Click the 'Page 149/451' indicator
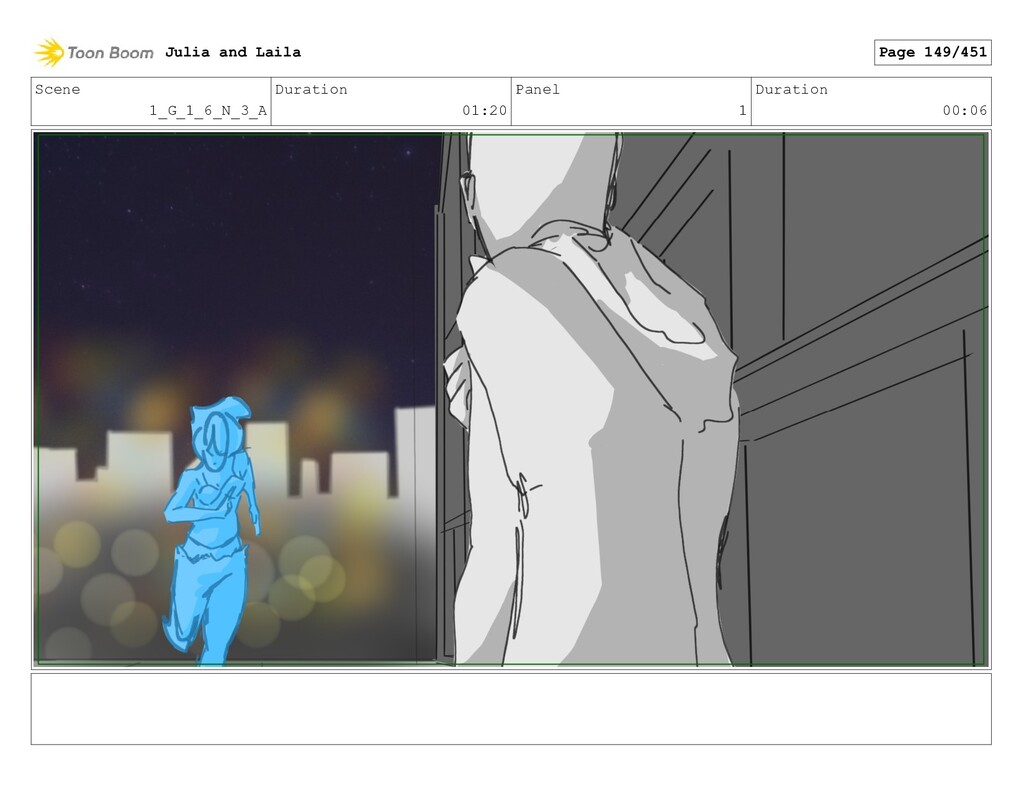Image resolution: width=1024 pixels, height=791 pixels. (x=933, y=52)
